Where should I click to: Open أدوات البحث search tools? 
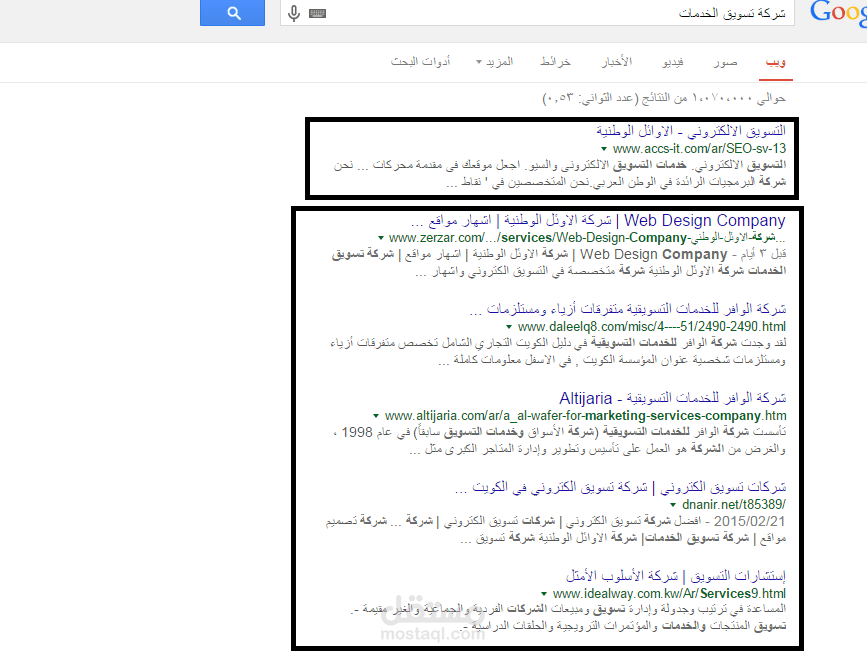421,62
